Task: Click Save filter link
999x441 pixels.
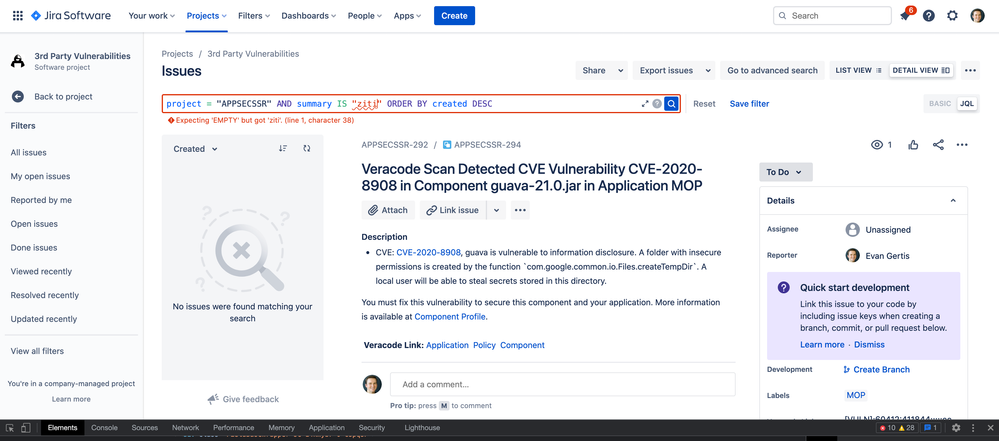Action: click(x=749, y=103)
